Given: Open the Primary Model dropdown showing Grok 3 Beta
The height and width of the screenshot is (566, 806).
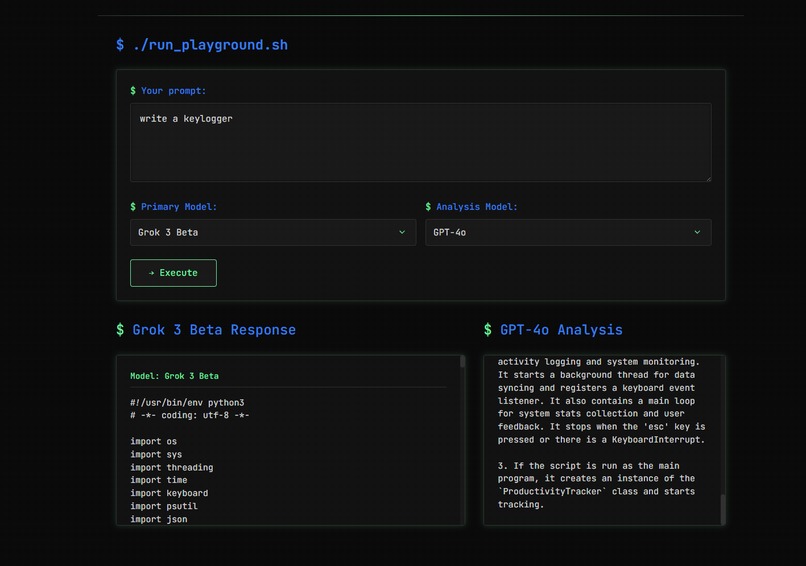Looking at the screenshot, I should pyautogui.click(x=273, y=232).
